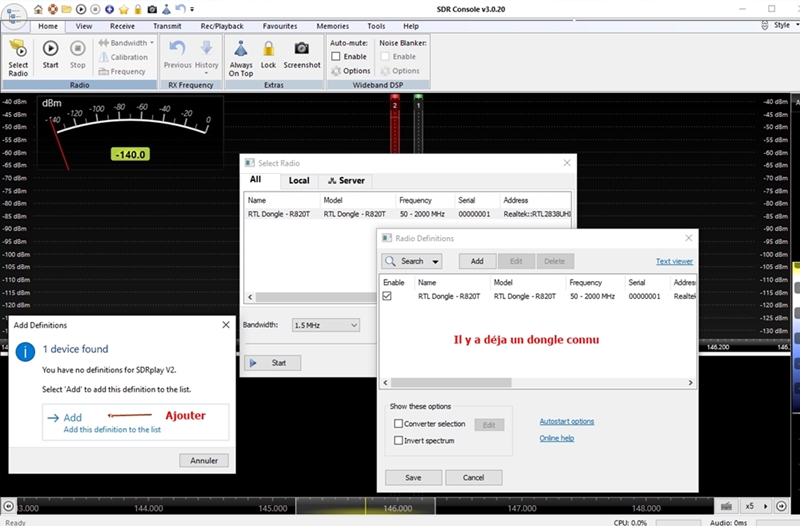Open Autostart options link
The width and height of the screenshot is (800, 526).
pyautogui.click(x=566, y=421)
